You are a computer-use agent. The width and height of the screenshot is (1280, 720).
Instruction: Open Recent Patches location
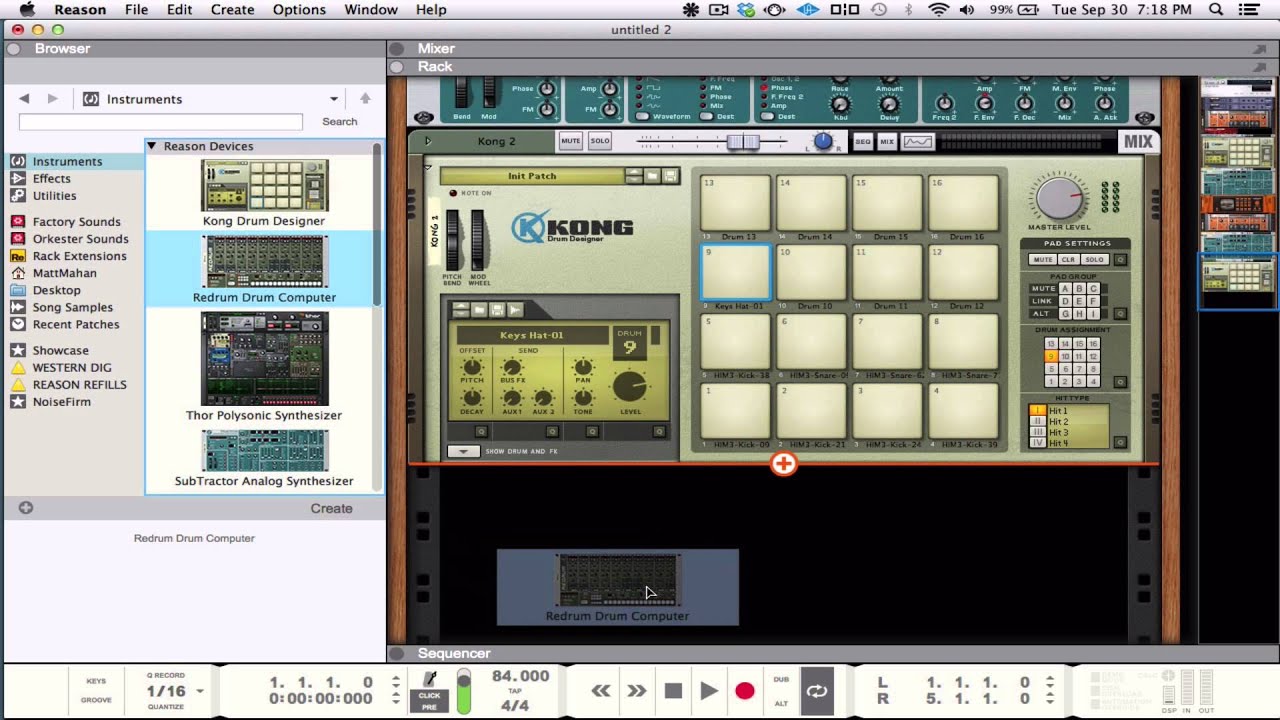coord(76,324)
